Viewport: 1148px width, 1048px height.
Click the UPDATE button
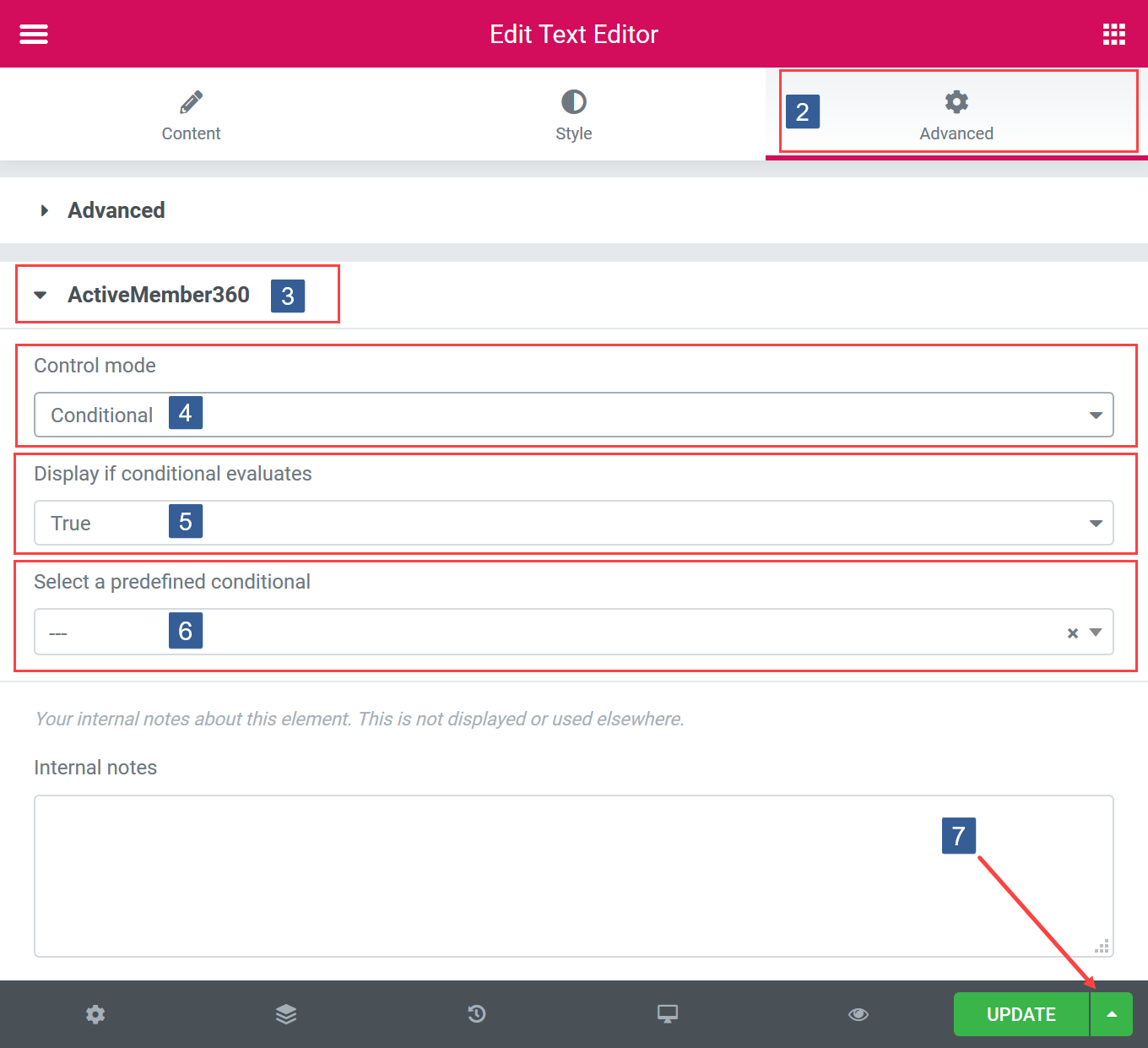point(1021,1014)
